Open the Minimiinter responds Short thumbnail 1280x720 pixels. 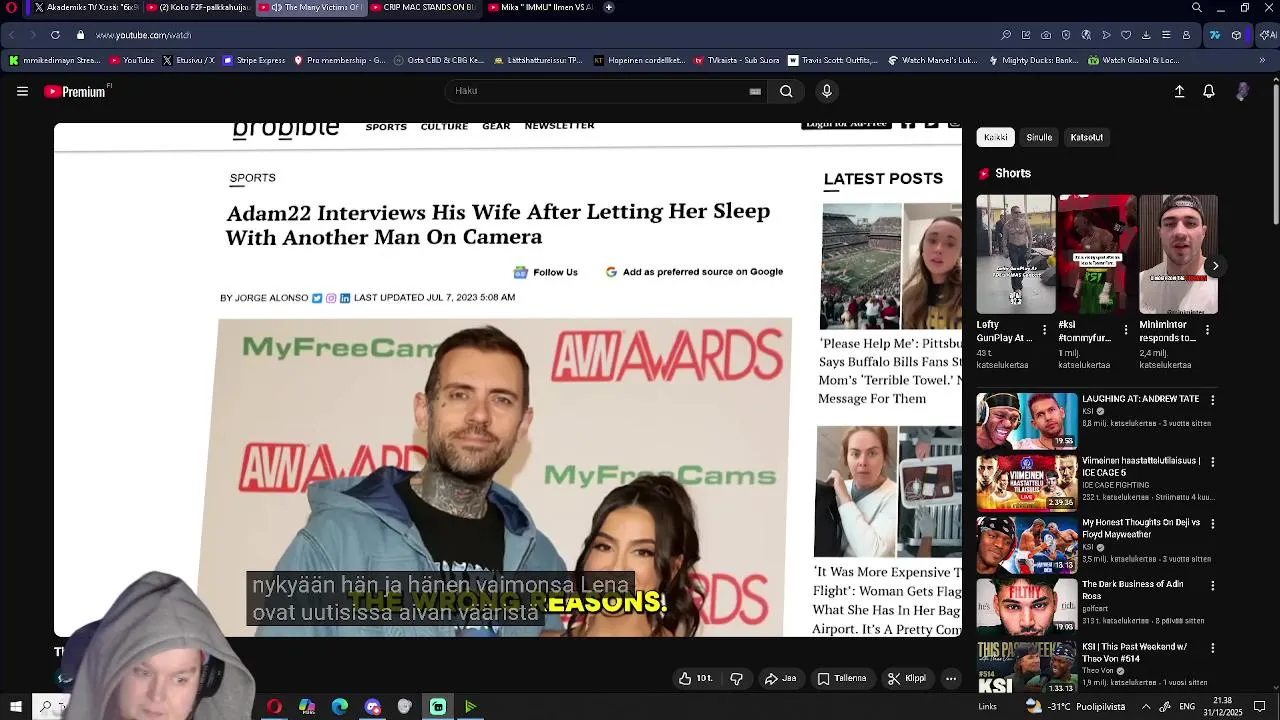point(1178,254)
